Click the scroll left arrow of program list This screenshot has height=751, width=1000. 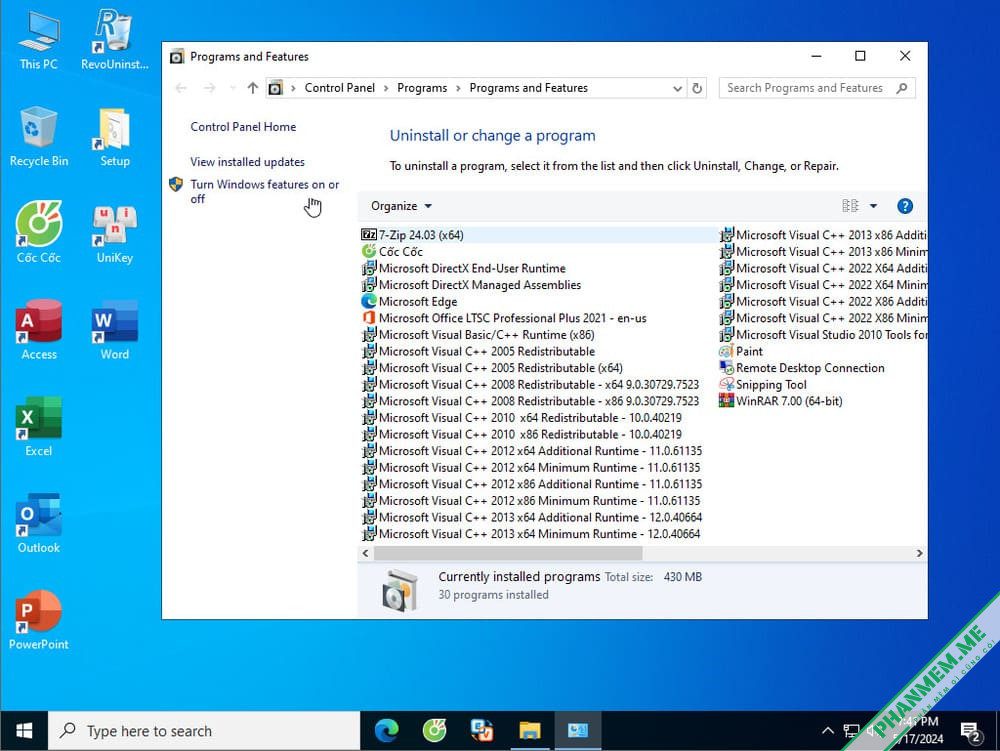click(x=365, y=553)
